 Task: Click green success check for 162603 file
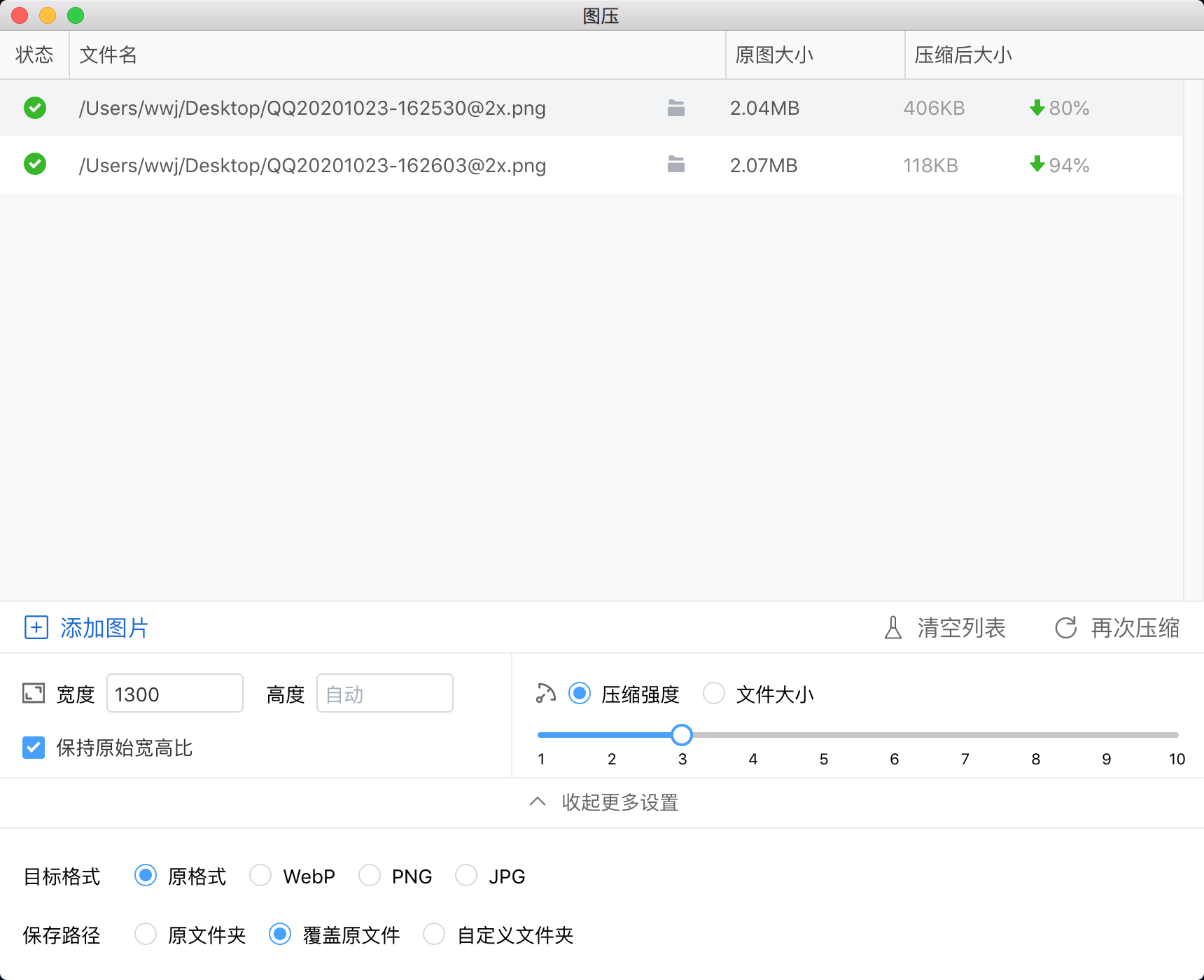point(35,164)
